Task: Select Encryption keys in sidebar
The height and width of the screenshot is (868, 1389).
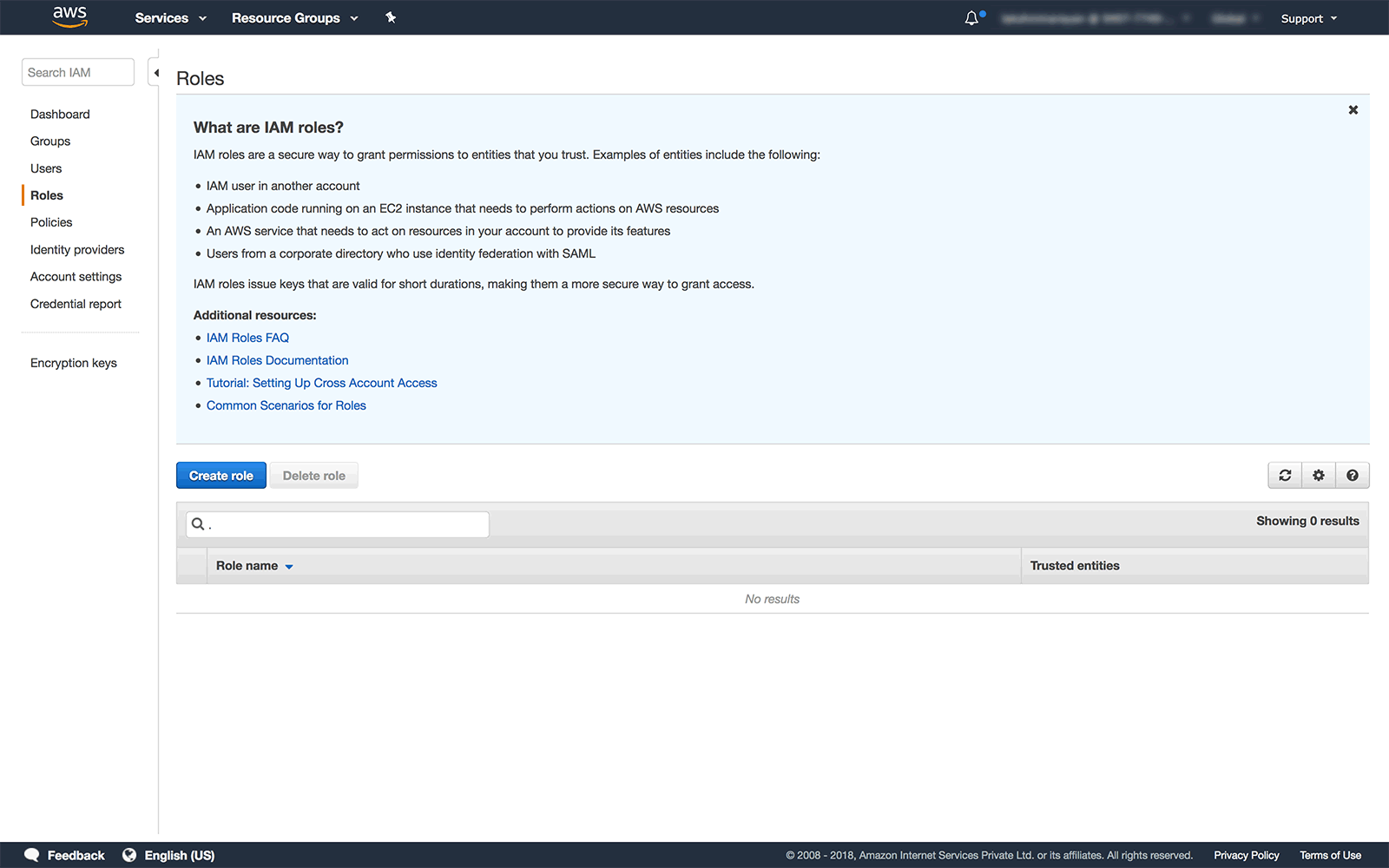Action: pos(74,363)
